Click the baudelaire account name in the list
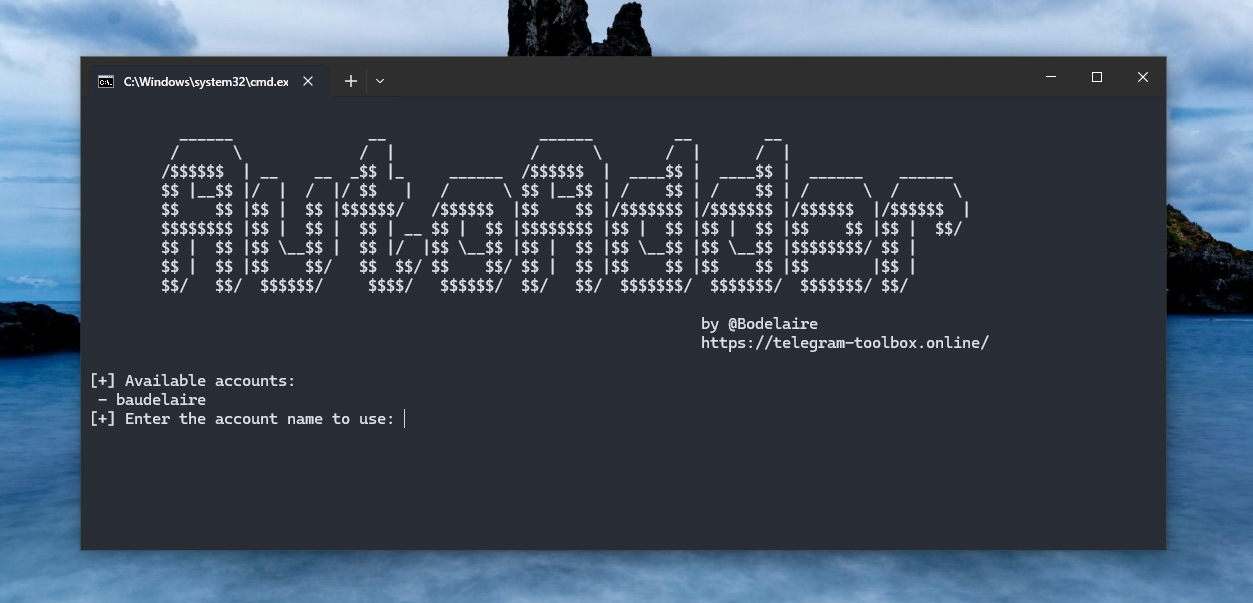1253x603 pixels. [160, 400]
